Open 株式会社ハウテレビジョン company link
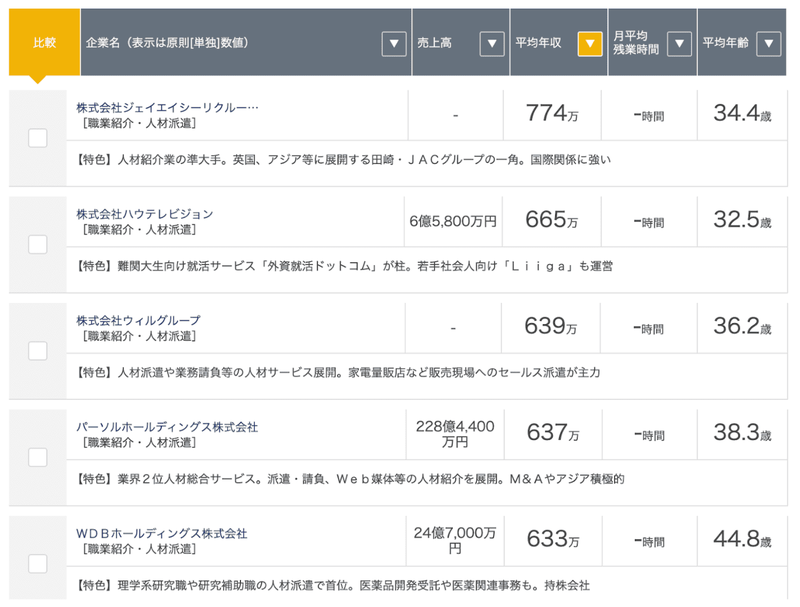Viewport: 800px width, 607px height. 145,214
